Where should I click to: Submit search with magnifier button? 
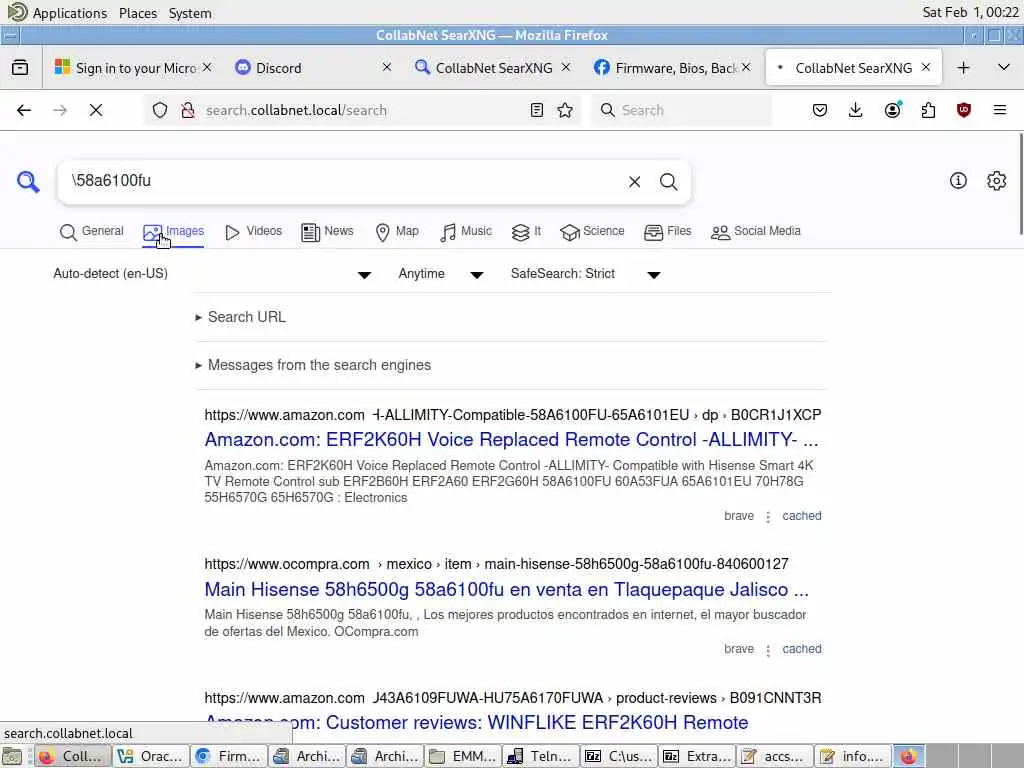(668, 182)
